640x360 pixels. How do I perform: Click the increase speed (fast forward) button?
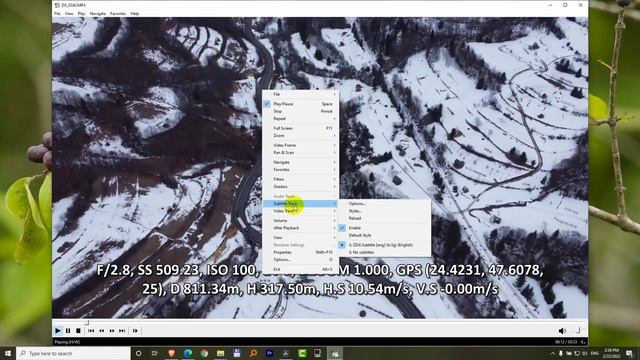pos(112,331)
